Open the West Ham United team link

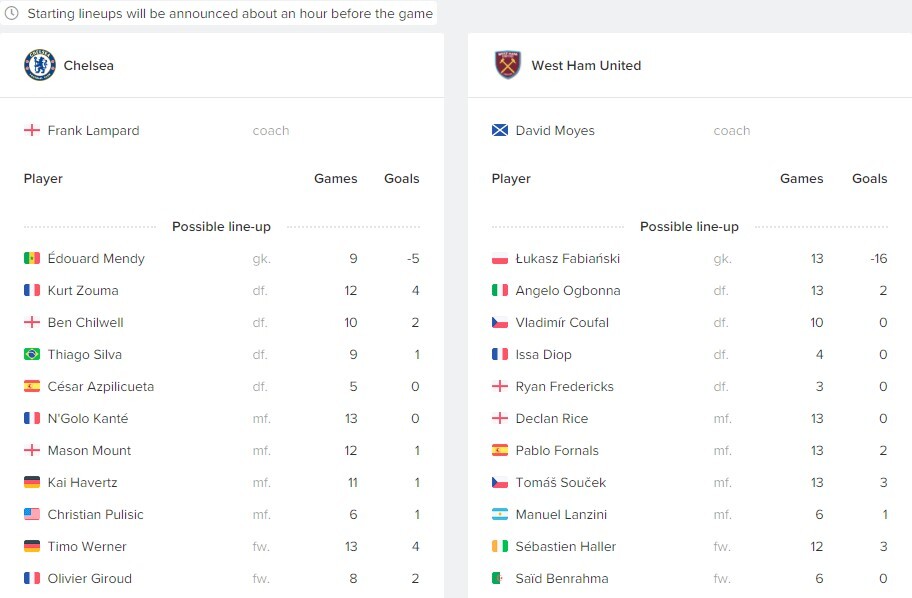tap(586, 65)
